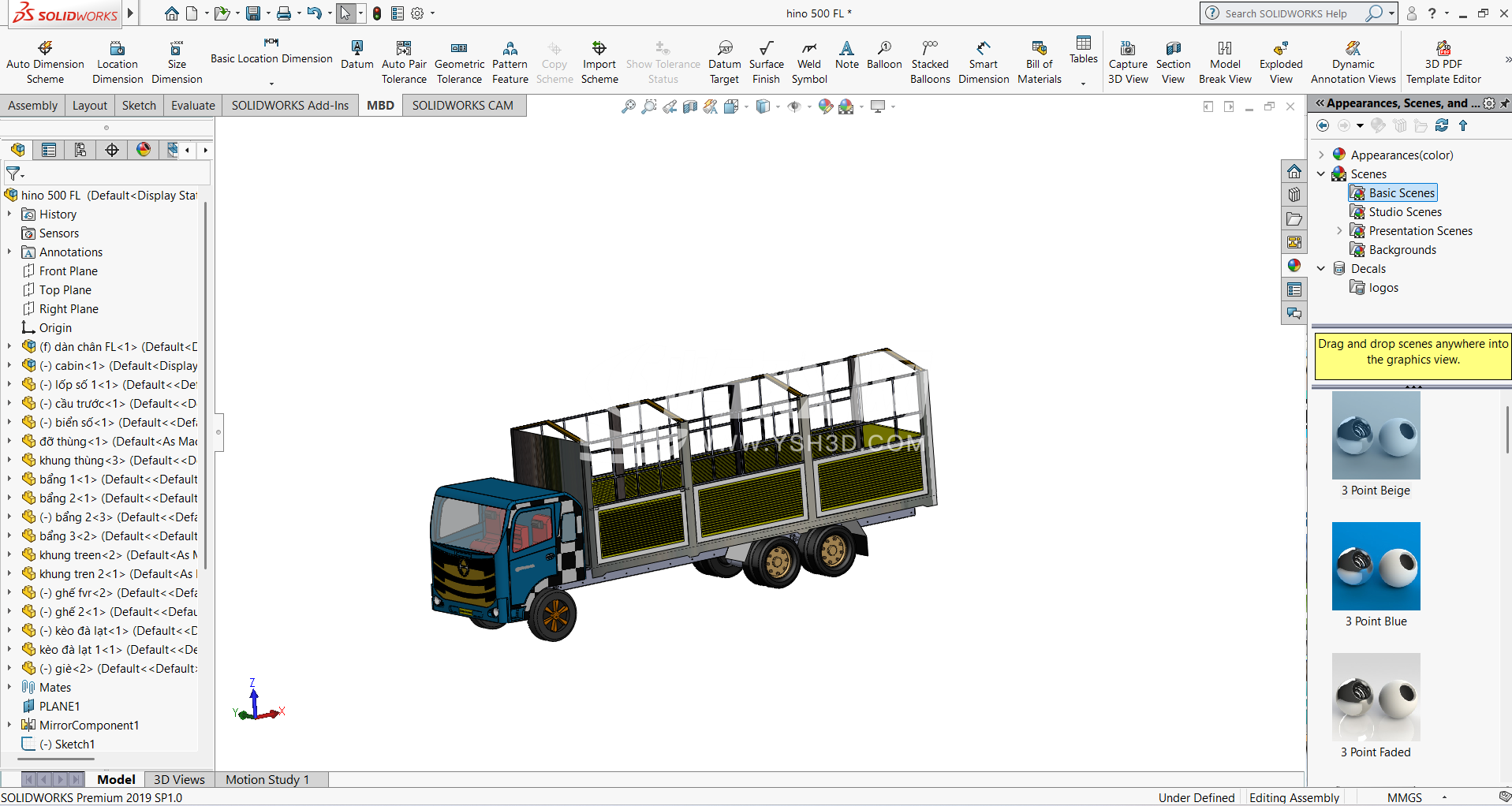Click Capture 3D View
Viewport: 1512px width, 806px height.
[1128, 62]
